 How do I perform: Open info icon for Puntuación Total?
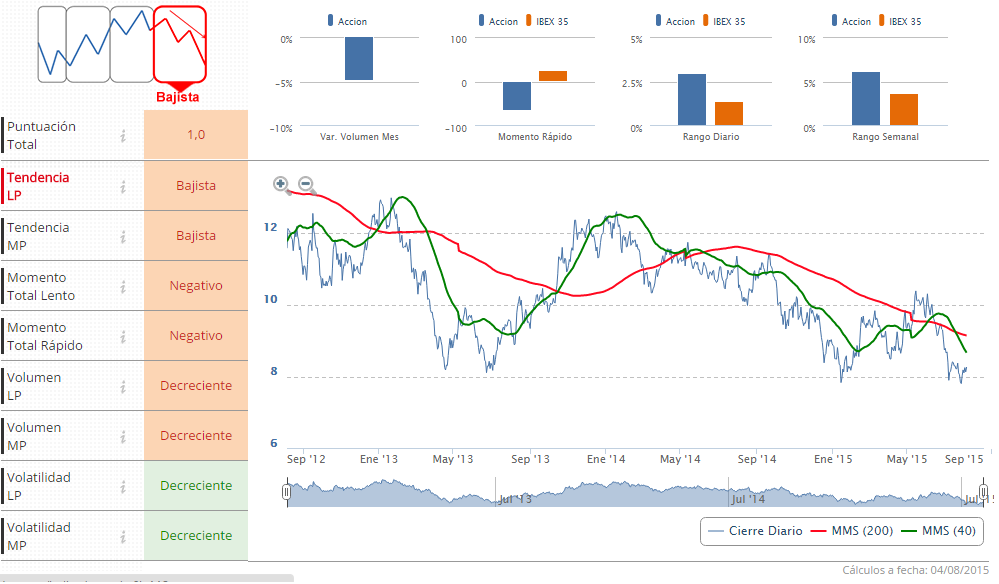123,136
